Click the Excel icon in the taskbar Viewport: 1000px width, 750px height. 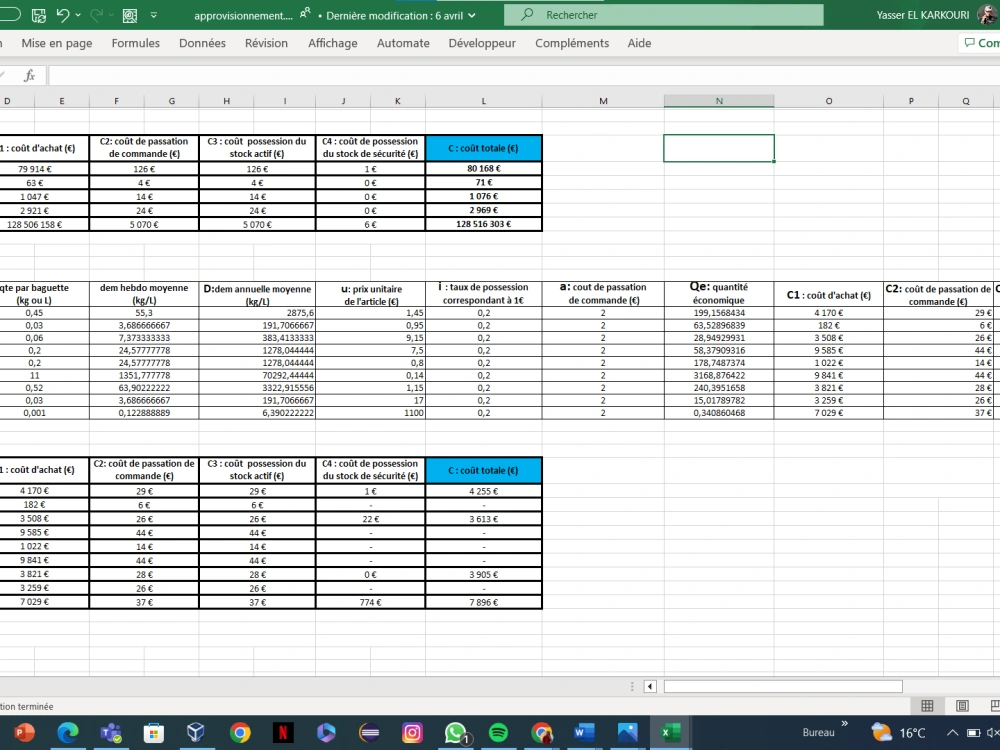(x=670, y=733)
